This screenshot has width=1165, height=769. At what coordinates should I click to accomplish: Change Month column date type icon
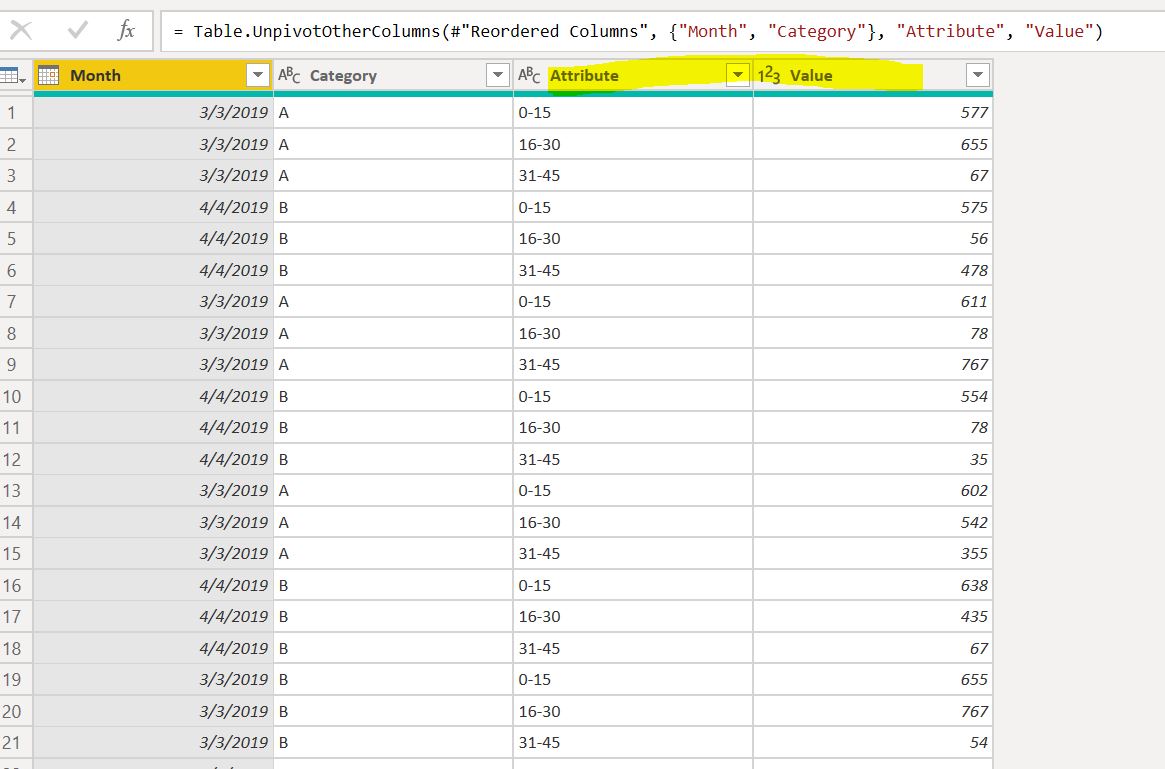point(49,76)
